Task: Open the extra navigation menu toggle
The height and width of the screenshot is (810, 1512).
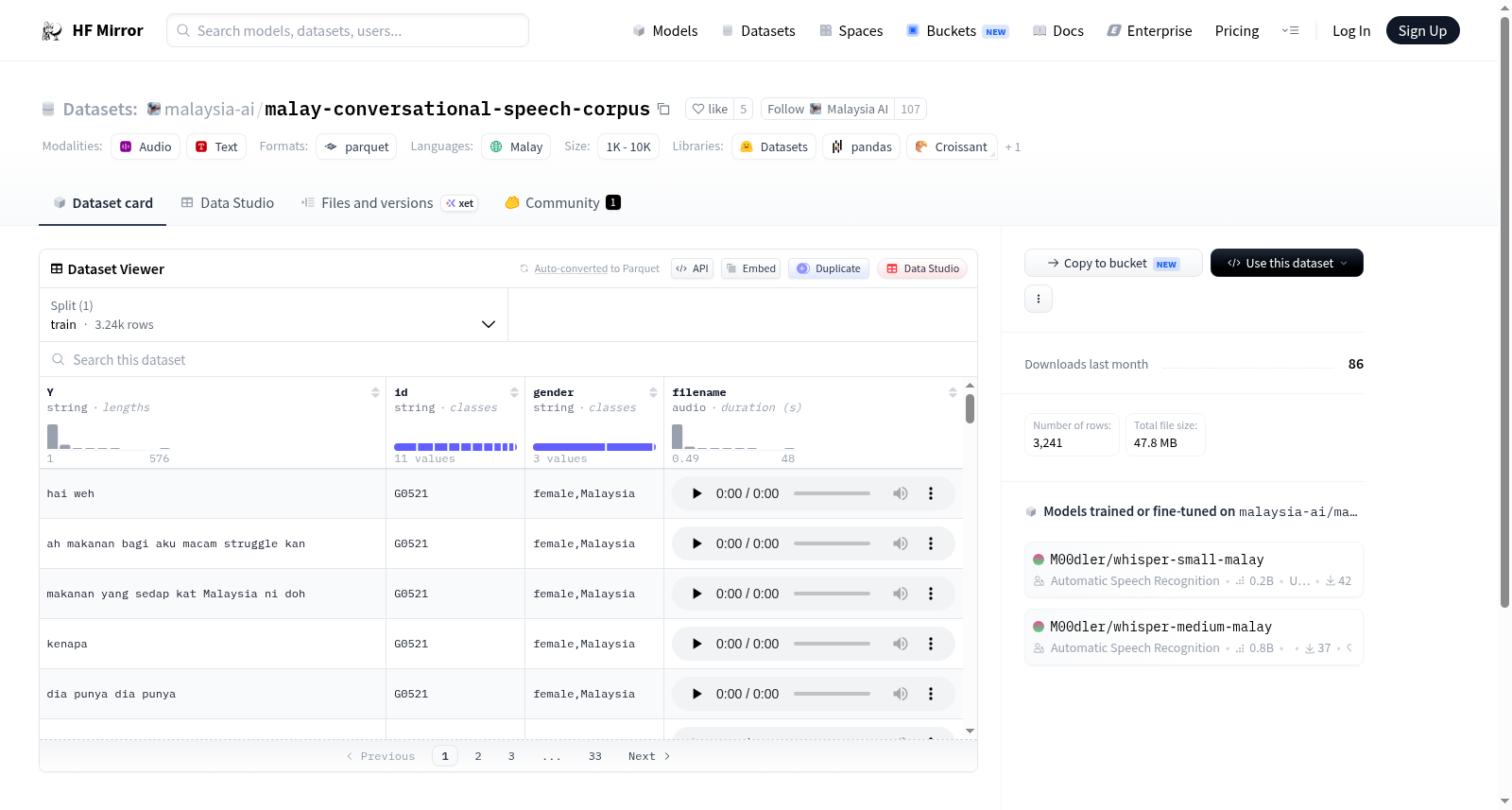Action: point(1290,30)
